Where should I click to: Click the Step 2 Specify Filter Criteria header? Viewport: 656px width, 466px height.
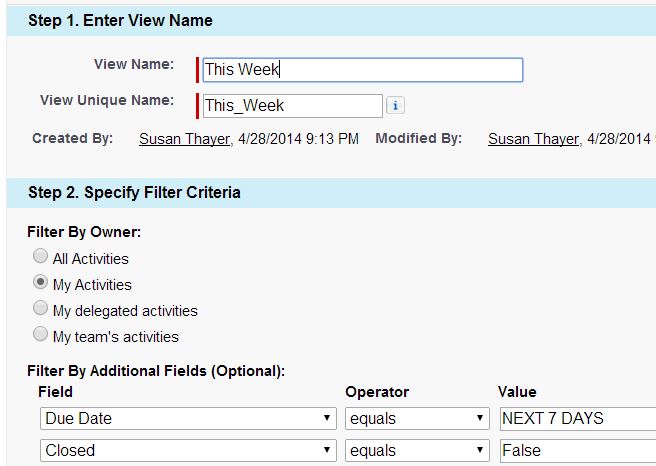pos(134,192)
